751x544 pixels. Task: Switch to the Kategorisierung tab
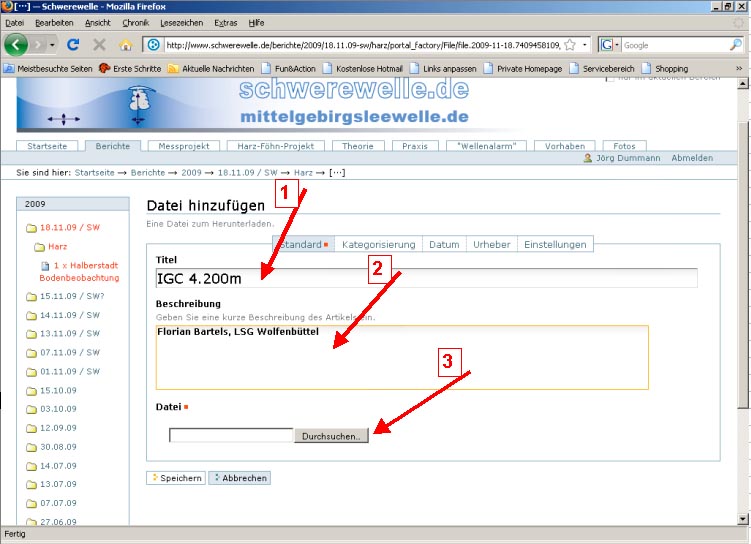[x=378, y=244]
